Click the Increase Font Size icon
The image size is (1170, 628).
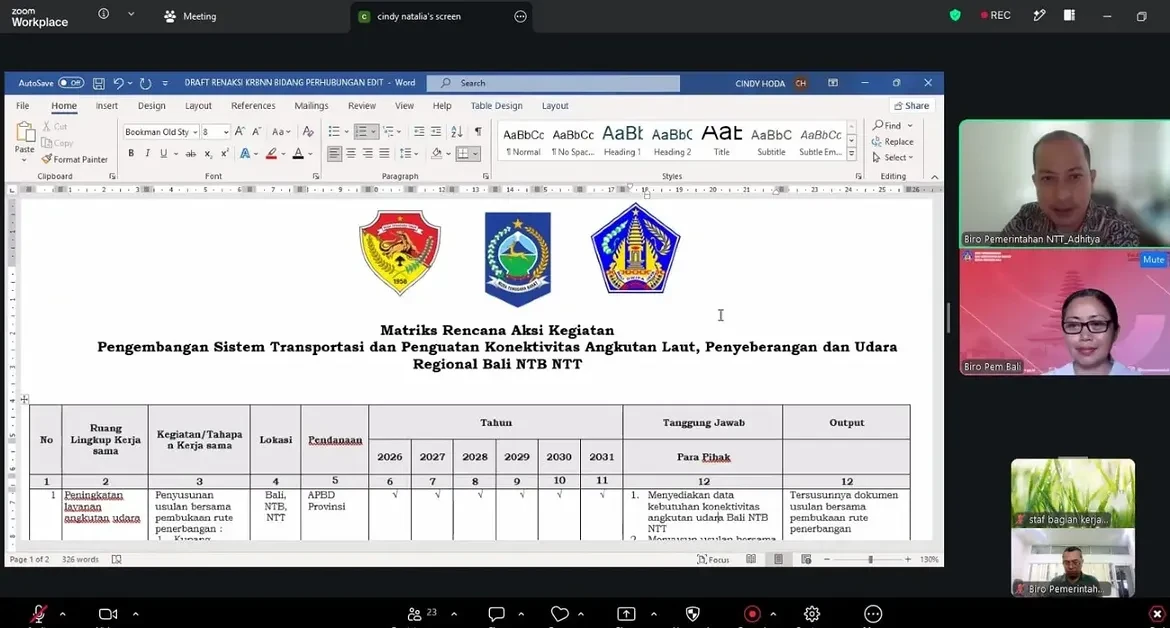point(240,131)
